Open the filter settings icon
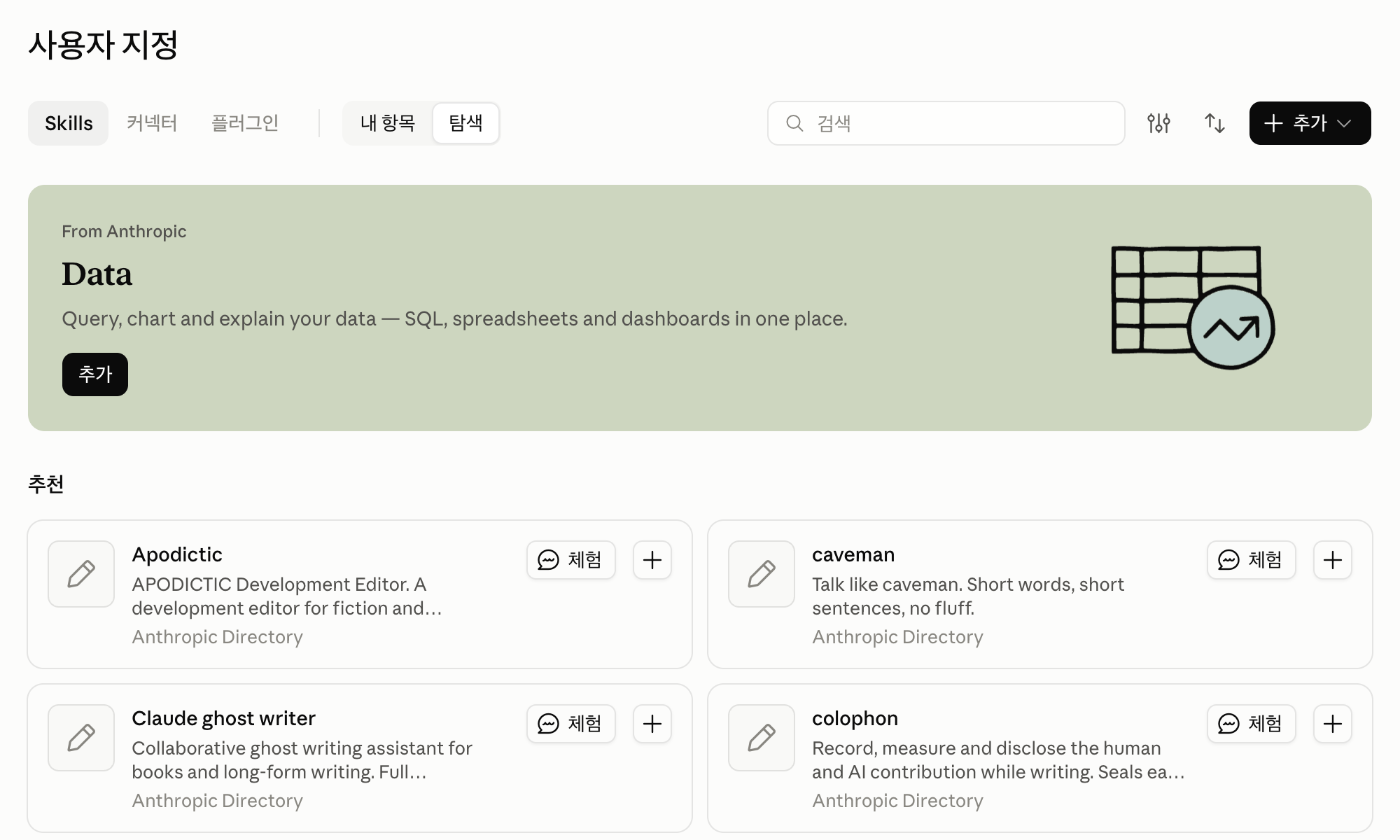Viewport: 1400px width, 840px height. (1159, 123)
